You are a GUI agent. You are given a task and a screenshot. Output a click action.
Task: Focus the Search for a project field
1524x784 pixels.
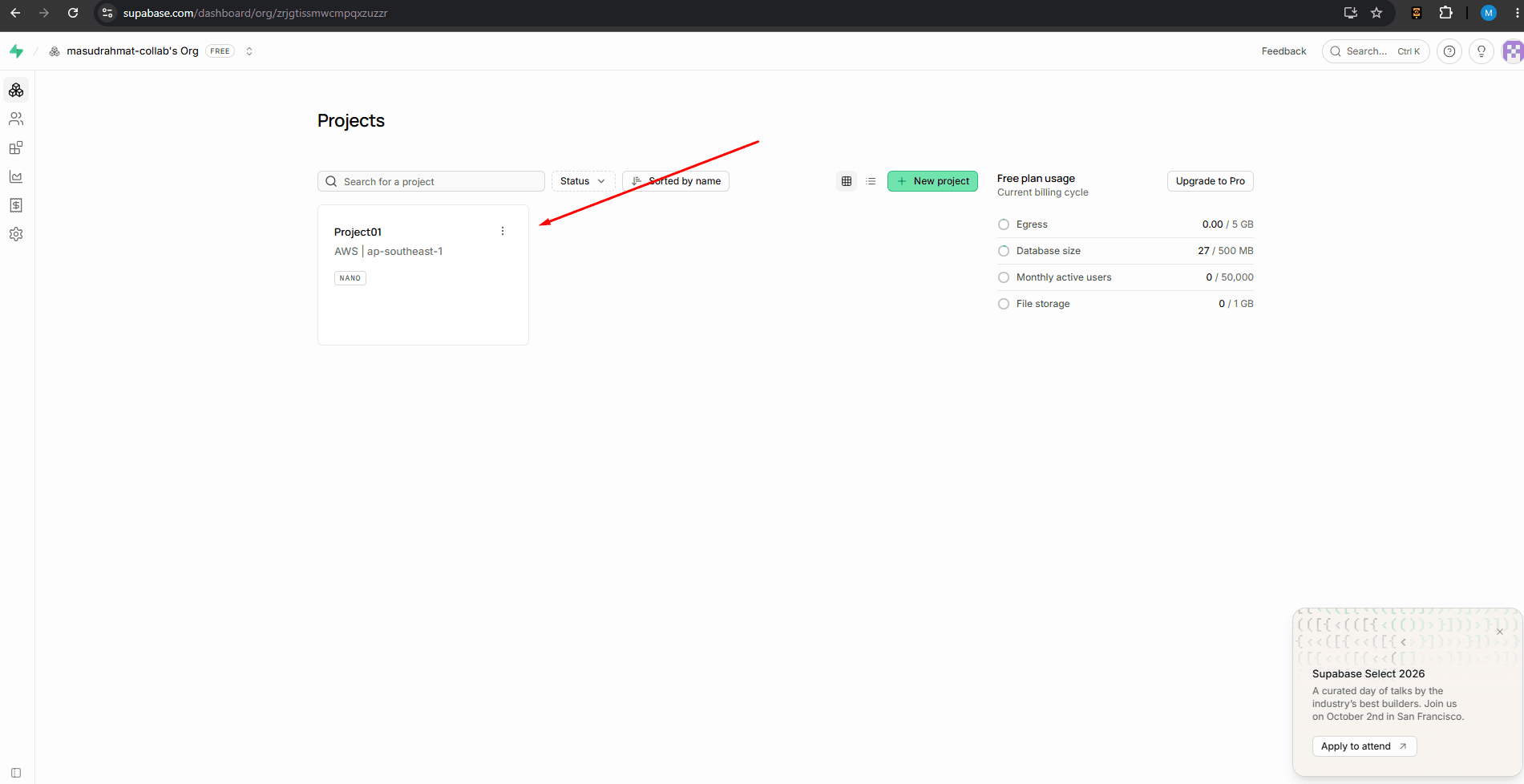click(x=431, y=181)
